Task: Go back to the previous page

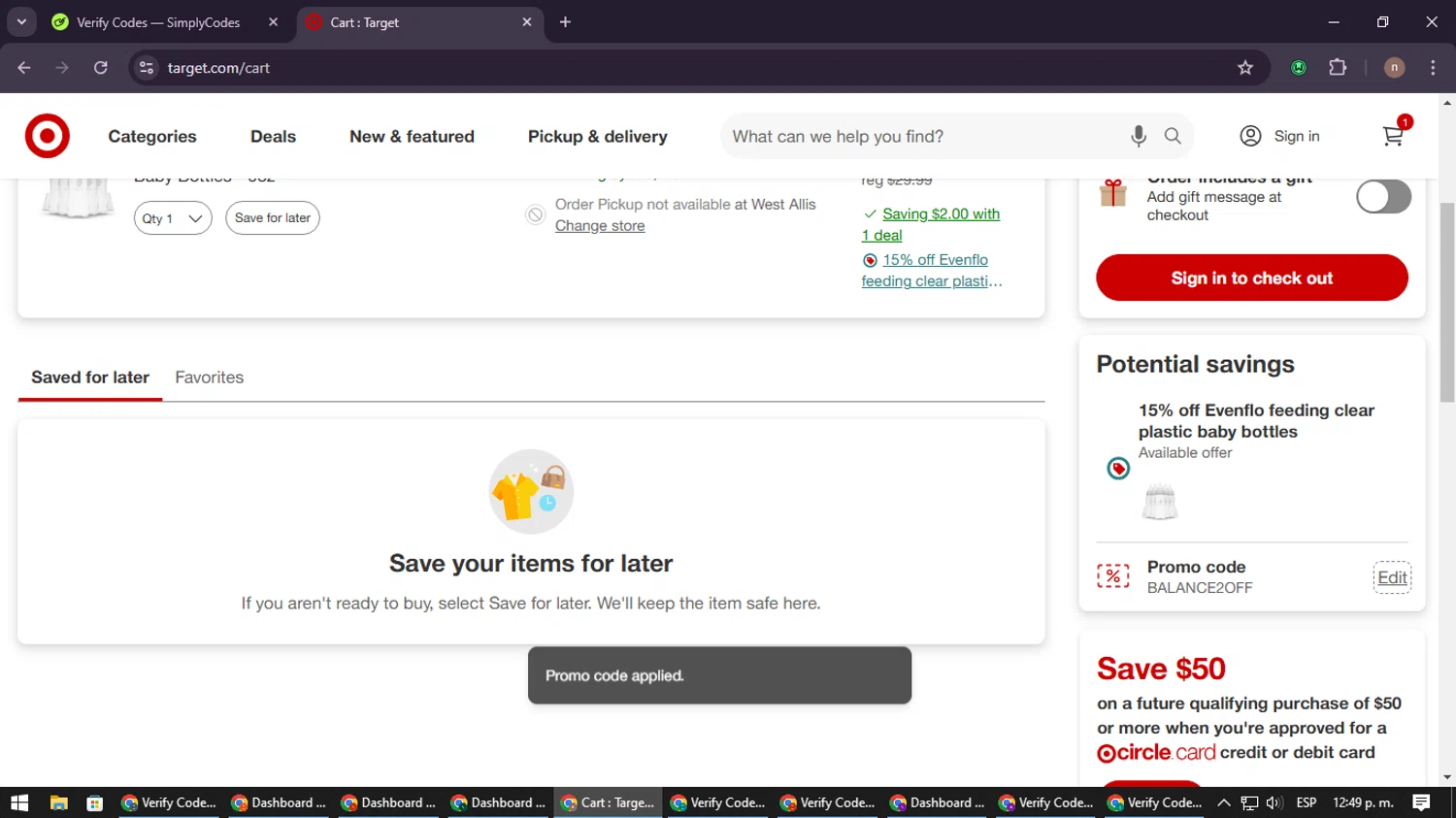Action: click(x=24, y=68)
